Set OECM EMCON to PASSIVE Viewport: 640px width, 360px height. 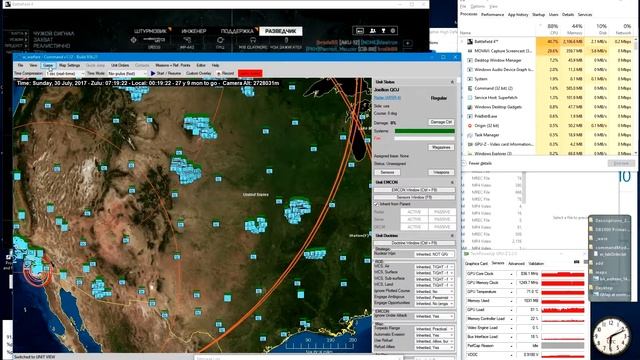[442, 227]
